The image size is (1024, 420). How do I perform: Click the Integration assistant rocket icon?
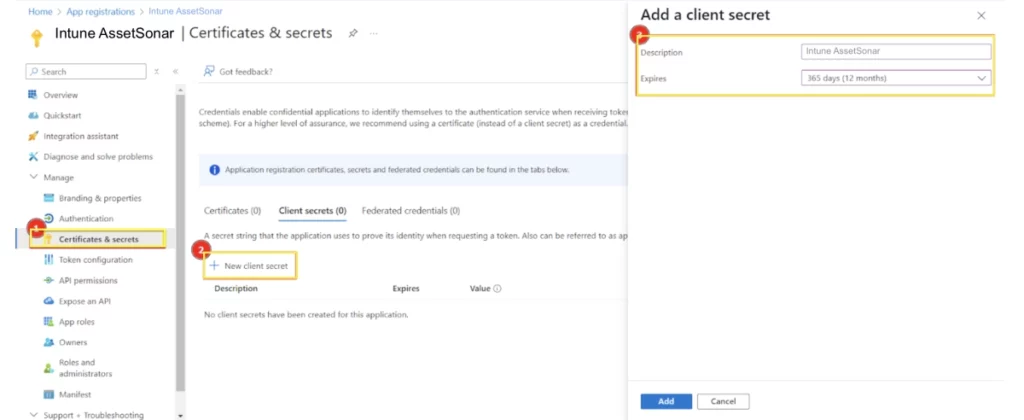point(33,136)
